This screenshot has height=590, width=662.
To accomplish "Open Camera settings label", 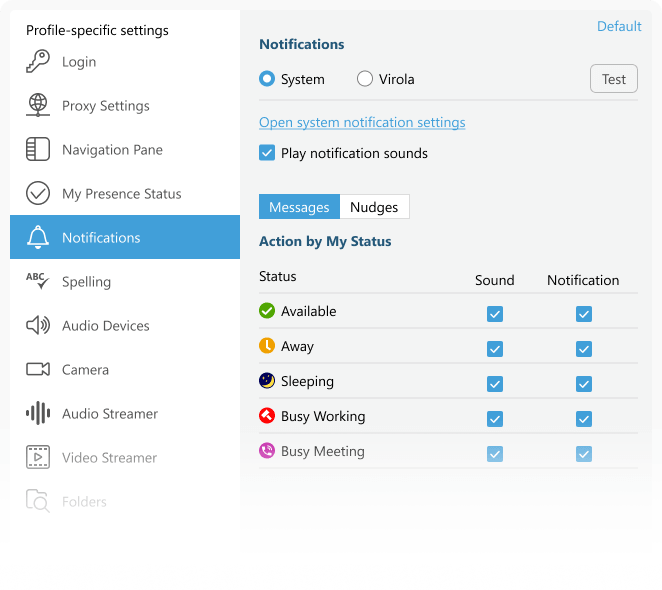I will tap(85, 370).
